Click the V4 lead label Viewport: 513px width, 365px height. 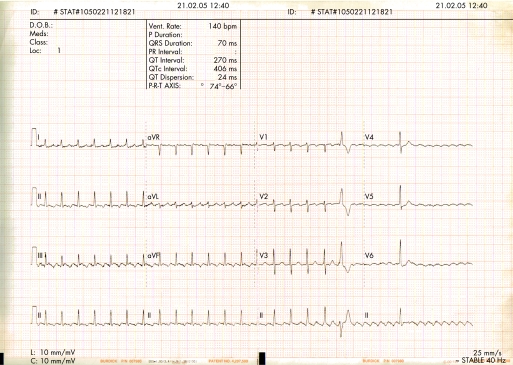(369, 137)
